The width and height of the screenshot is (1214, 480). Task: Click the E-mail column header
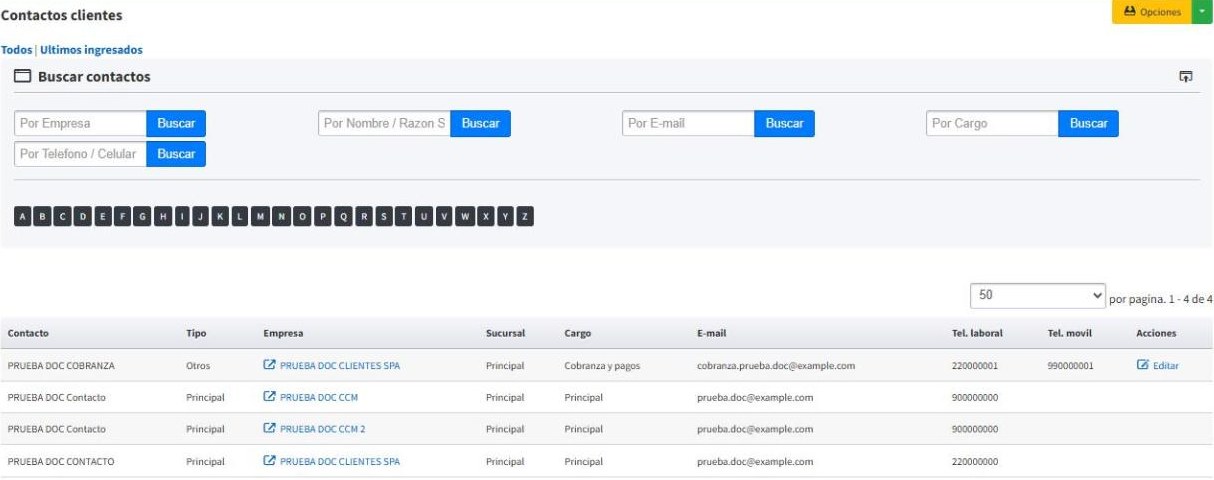(713, 333)
